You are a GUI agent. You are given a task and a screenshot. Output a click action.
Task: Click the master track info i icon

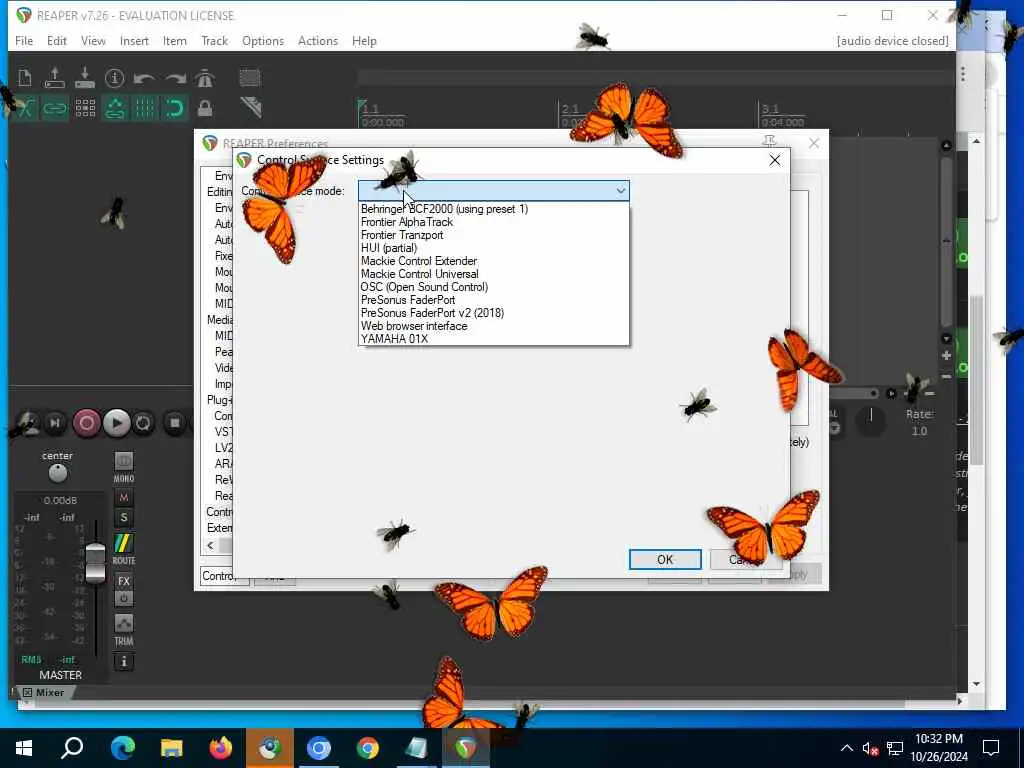(123, 662)
